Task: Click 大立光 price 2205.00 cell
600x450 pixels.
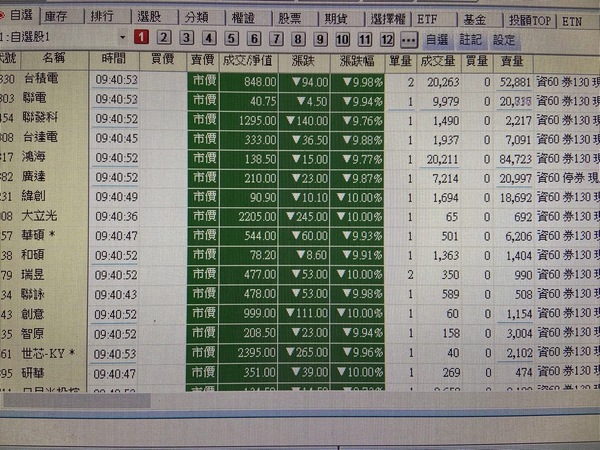Action: pyautogui.click(x=249, y=217)
